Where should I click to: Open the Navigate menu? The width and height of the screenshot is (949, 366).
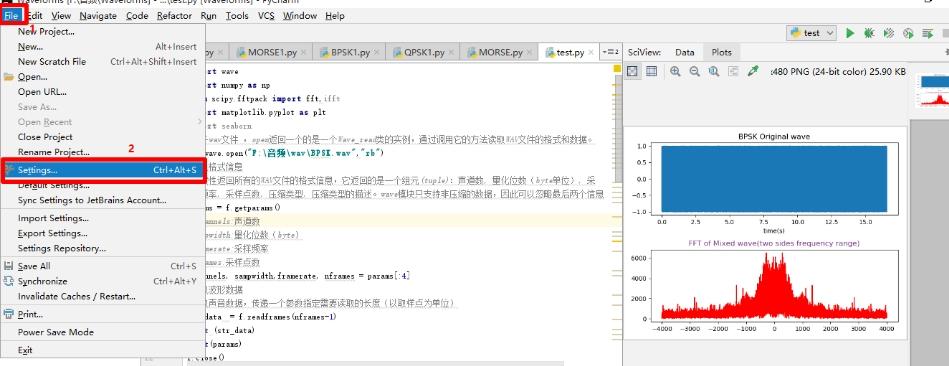click(98, 16)
